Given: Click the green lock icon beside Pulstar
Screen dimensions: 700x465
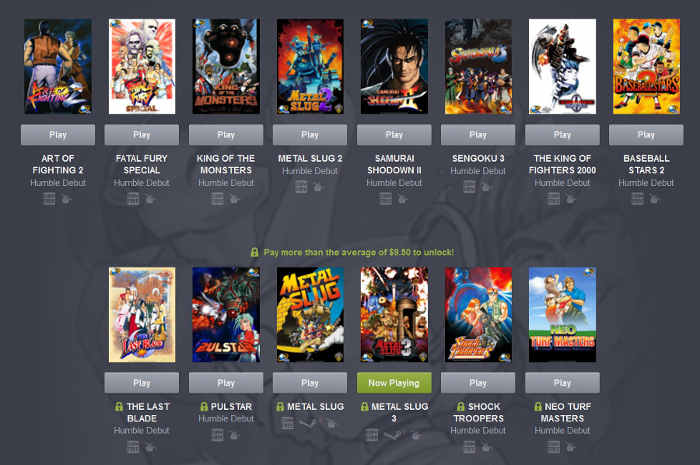Looking at the screenshot, I should pos(204,407).
